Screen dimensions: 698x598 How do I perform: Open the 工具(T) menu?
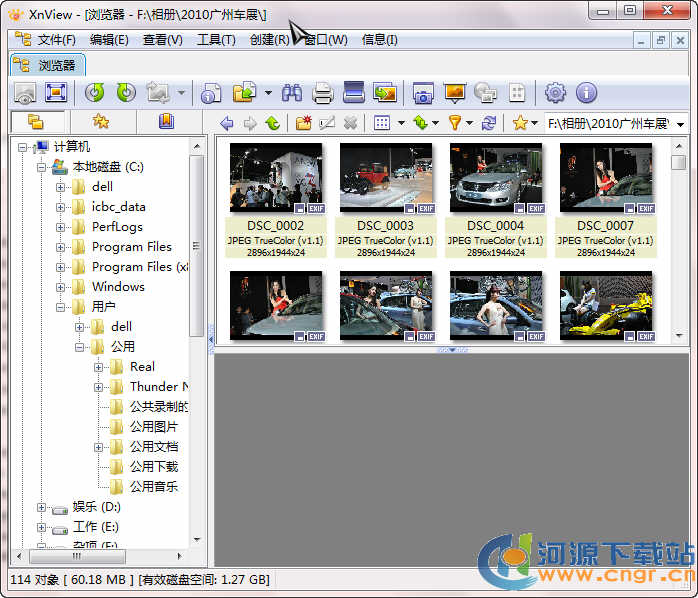[216, 40]
